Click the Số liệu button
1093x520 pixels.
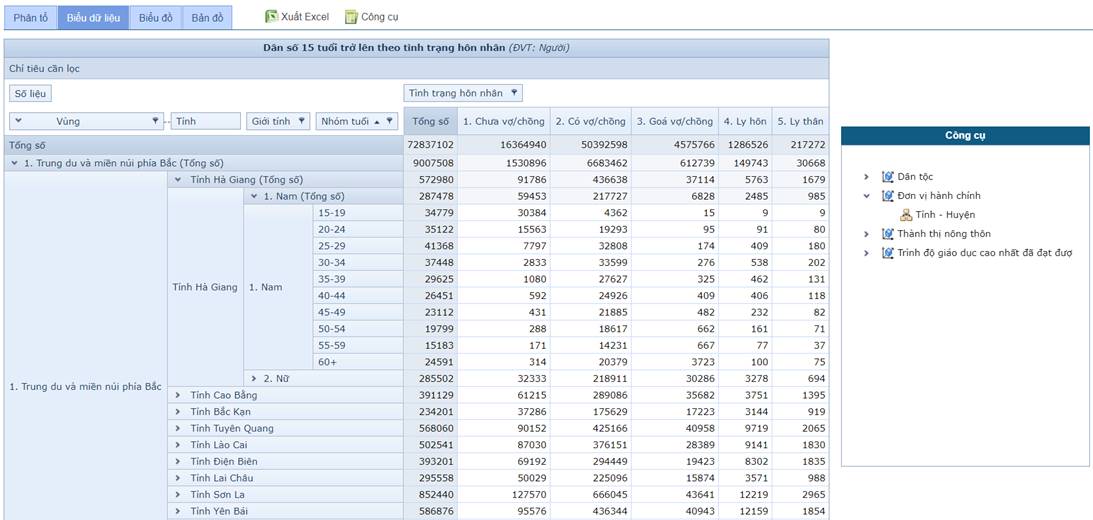[31, 93]
